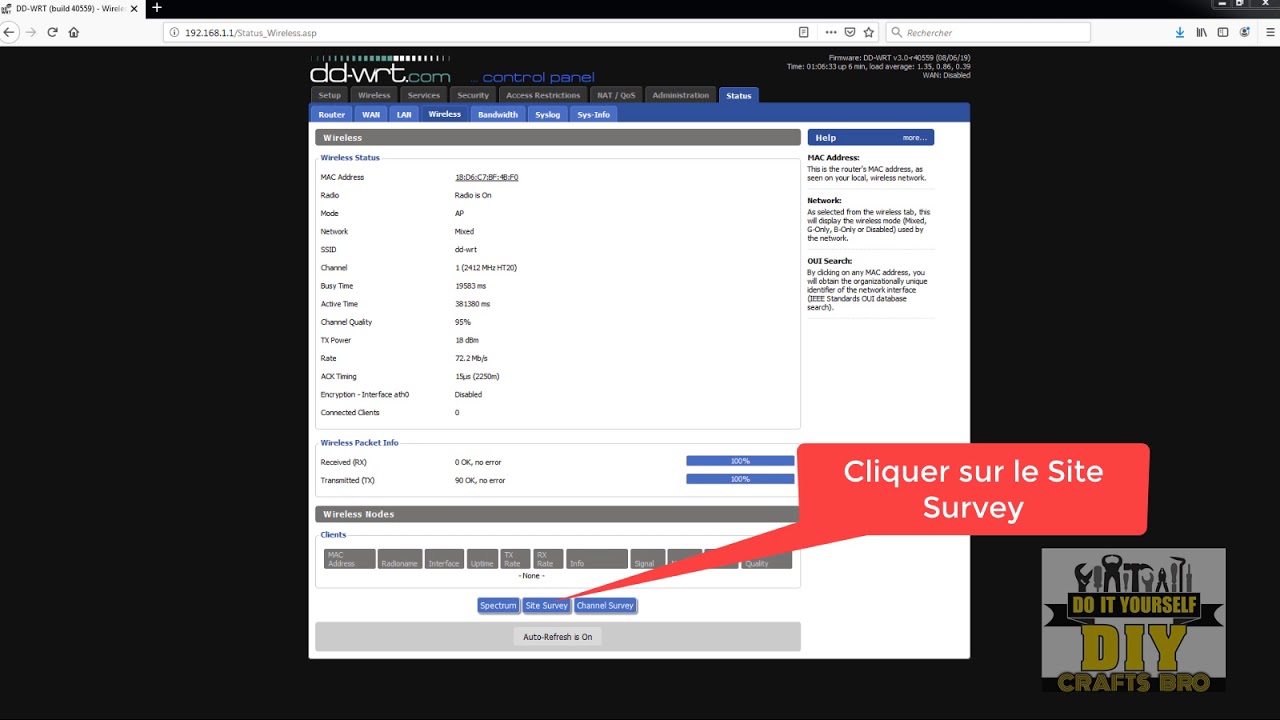This screenshot has width=1280, height=720.
Task: Click the Site Survey button
Action: point(547,605)
